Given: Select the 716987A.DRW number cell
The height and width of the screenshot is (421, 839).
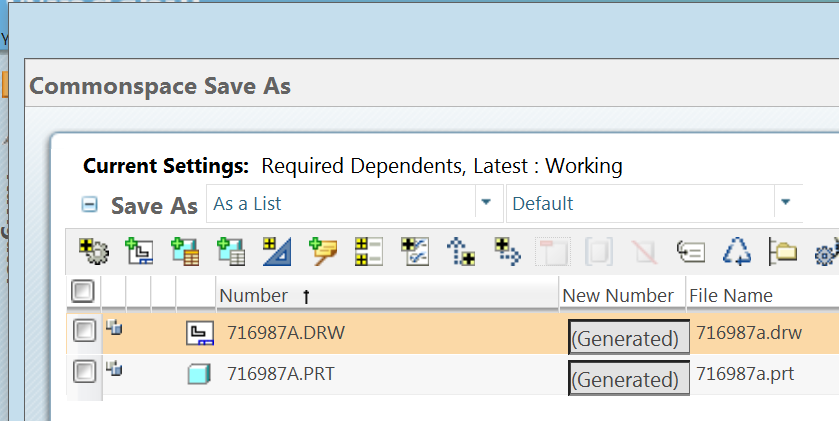Looking at the screenshot, I should (286, 333).
